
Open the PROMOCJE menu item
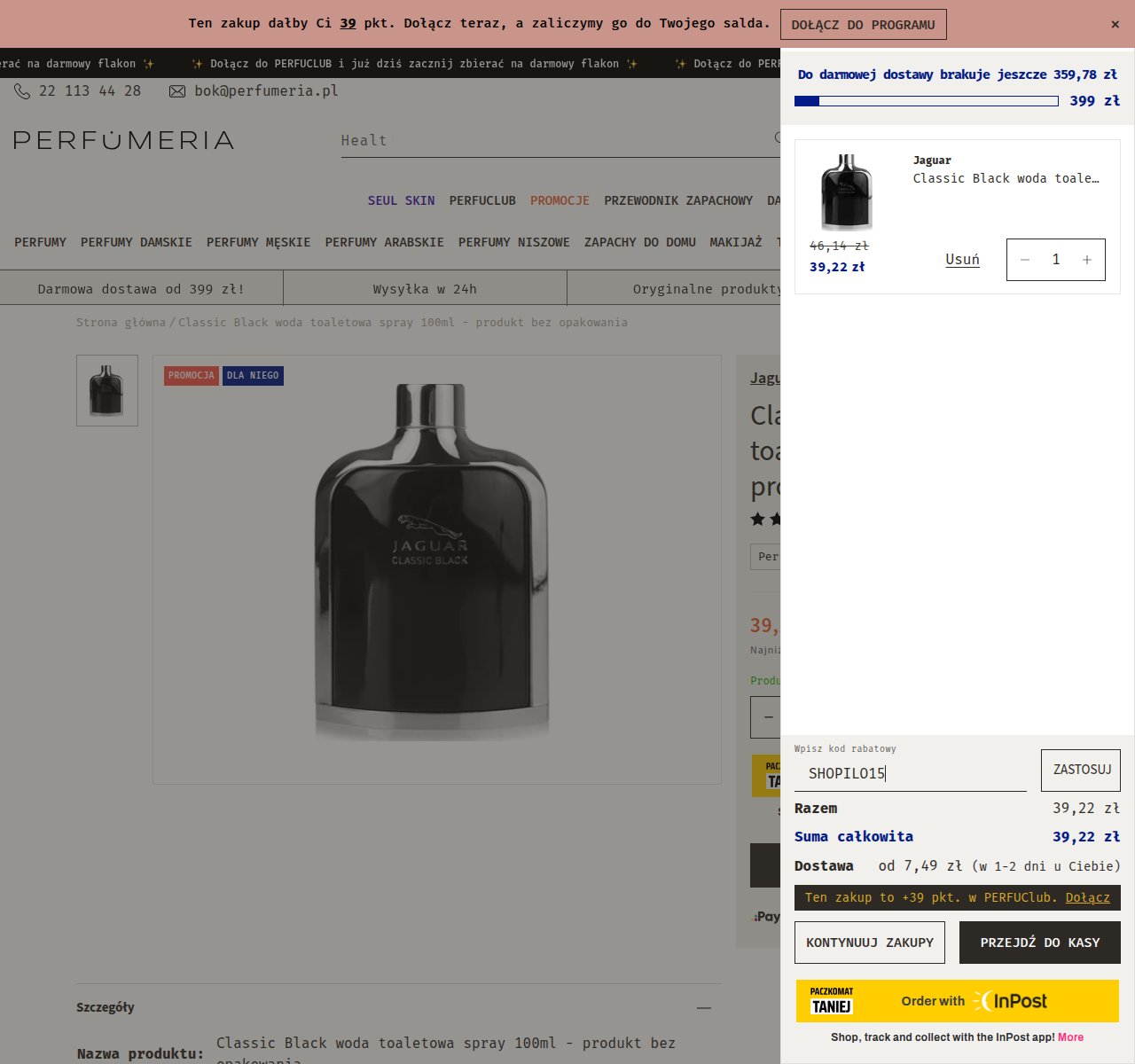tap(560, 200)
